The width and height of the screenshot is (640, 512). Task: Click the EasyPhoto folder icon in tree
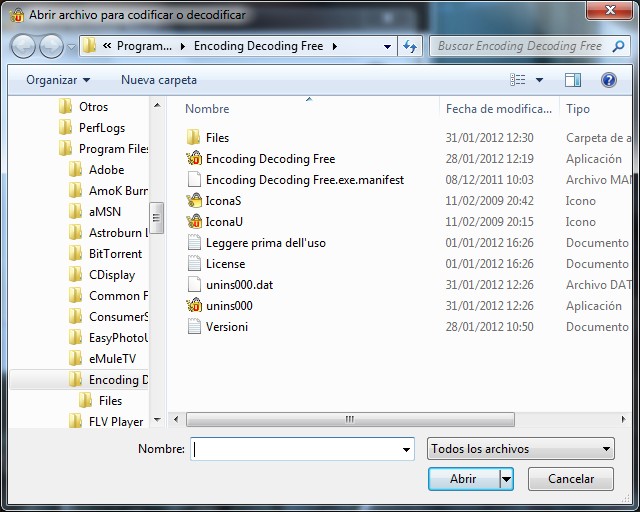pos(76,338)
